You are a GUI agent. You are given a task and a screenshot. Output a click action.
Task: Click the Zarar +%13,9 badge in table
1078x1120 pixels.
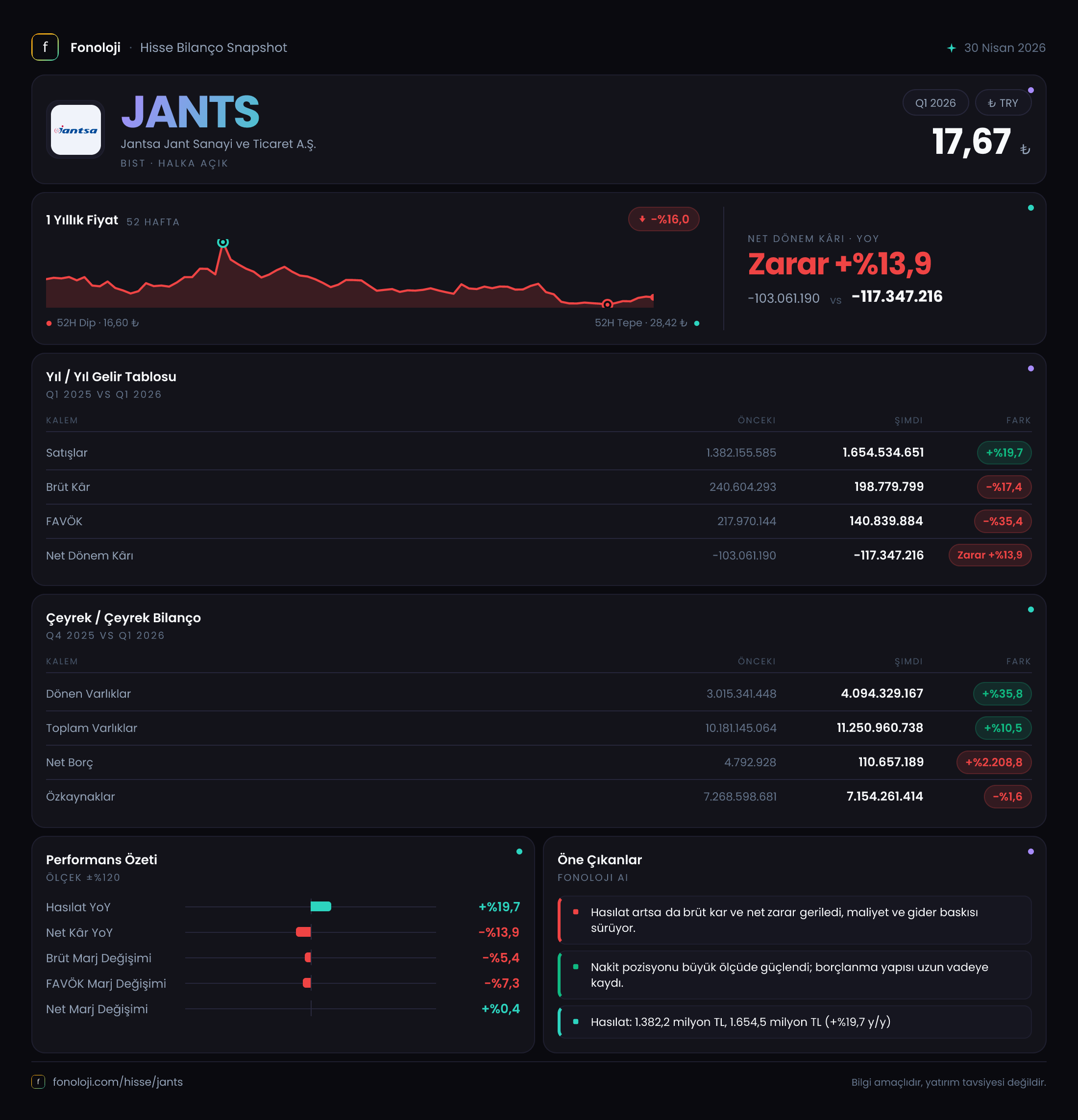(990, 555)
